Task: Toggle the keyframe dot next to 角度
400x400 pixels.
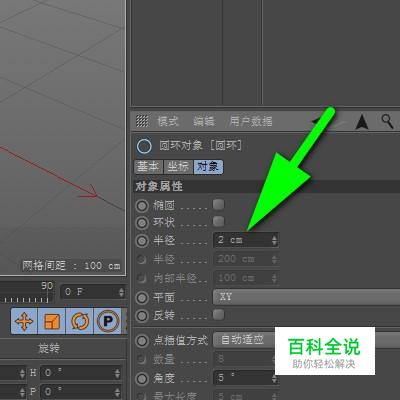Action: point(142,379)
